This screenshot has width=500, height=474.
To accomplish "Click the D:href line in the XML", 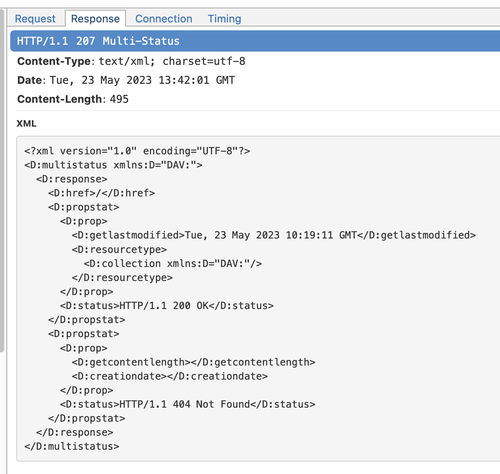I will [x=101, y=193].
